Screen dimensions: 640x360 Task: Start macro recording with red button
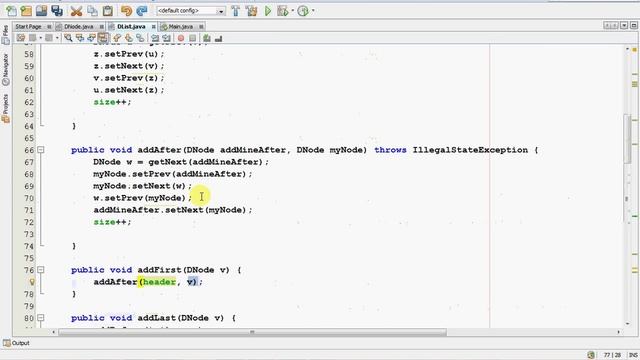[x=181, y=38]
